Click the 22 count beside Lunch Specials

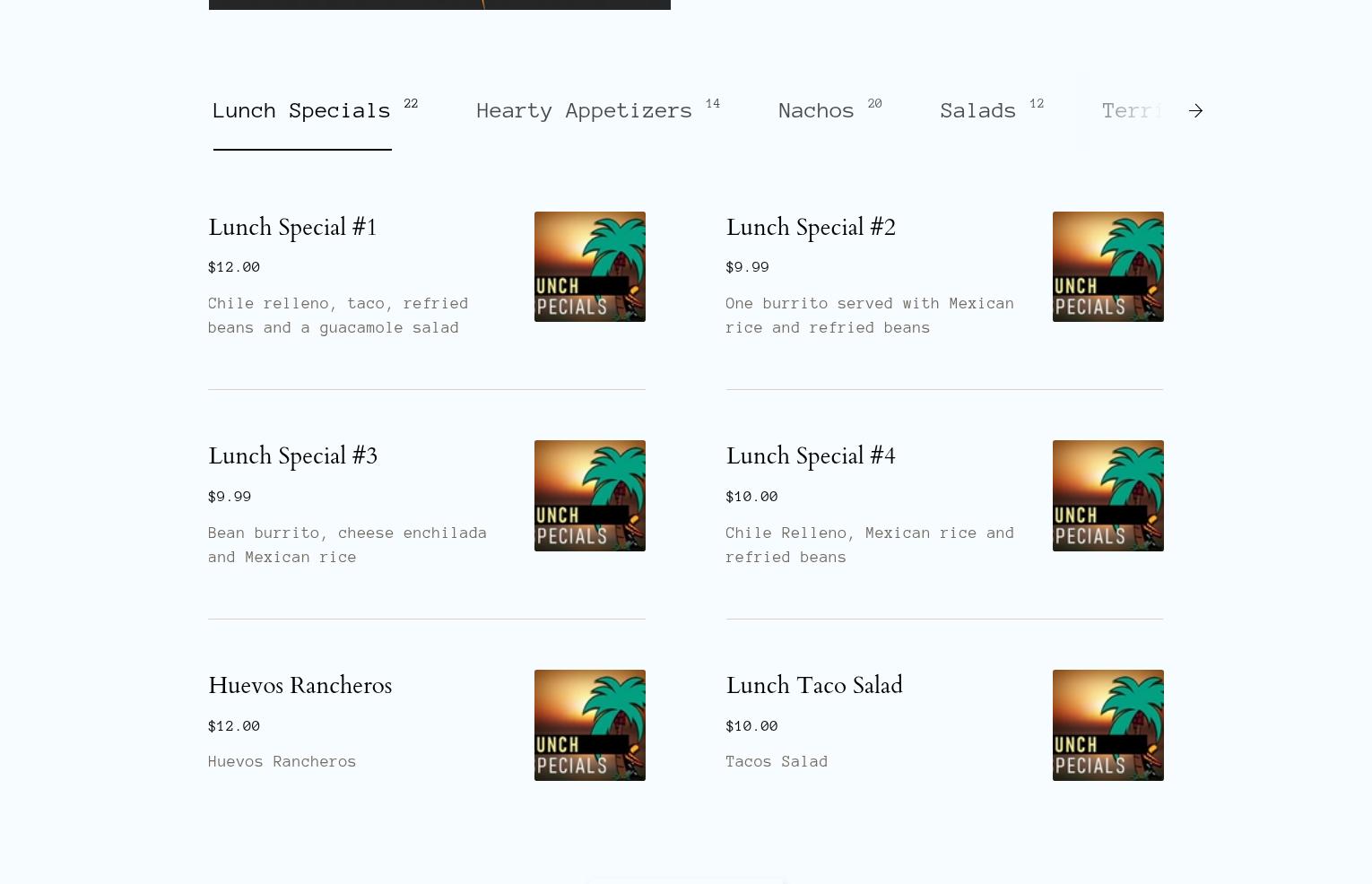pos(411,104)
